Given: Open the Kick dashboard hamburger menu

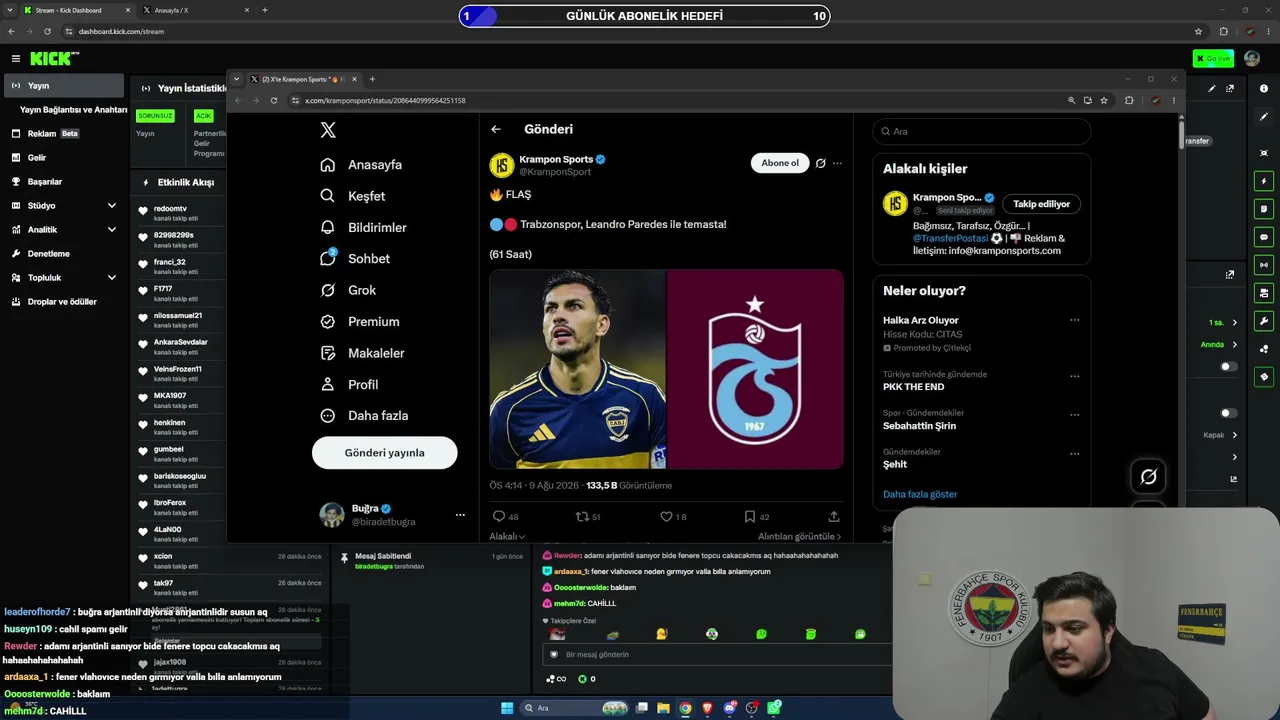Looking at the screenshot, I should pyautogui.click(x=16, y=59).
